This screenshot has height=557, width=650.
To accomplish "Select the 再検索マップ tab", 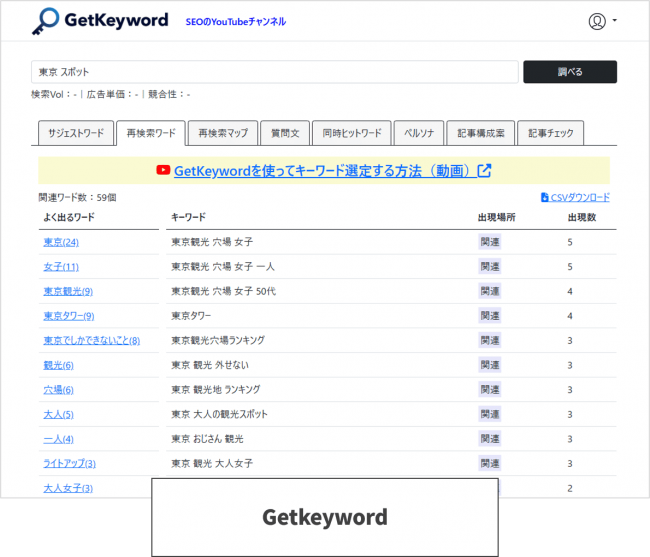I will coord(222,133).
